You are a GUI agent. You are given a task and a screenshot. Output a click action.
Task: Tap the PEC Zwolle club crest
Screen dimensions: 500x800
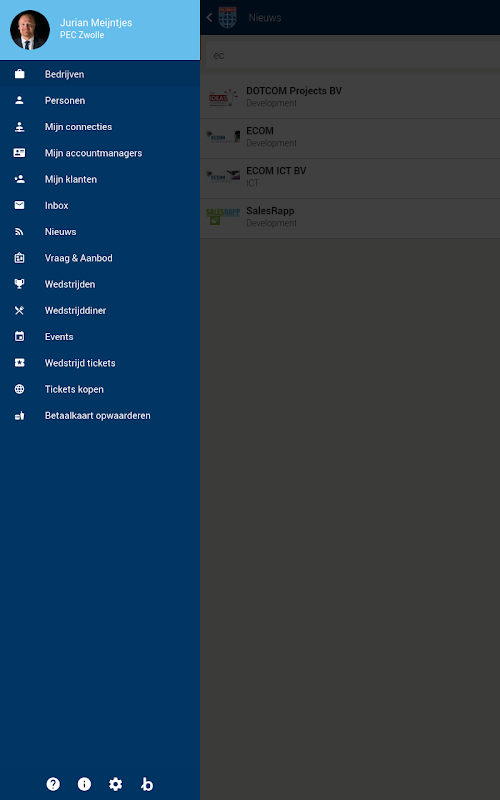pos(228,17)
